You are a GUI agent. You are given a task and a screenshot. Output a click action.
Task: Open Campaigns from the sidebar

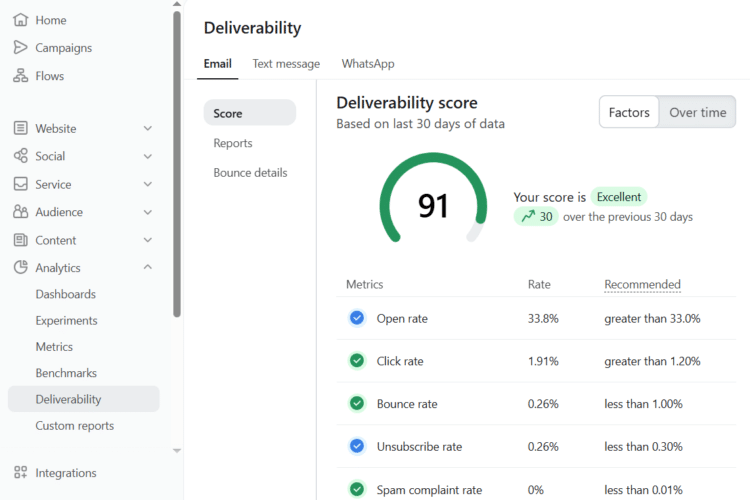click(64, 48)
